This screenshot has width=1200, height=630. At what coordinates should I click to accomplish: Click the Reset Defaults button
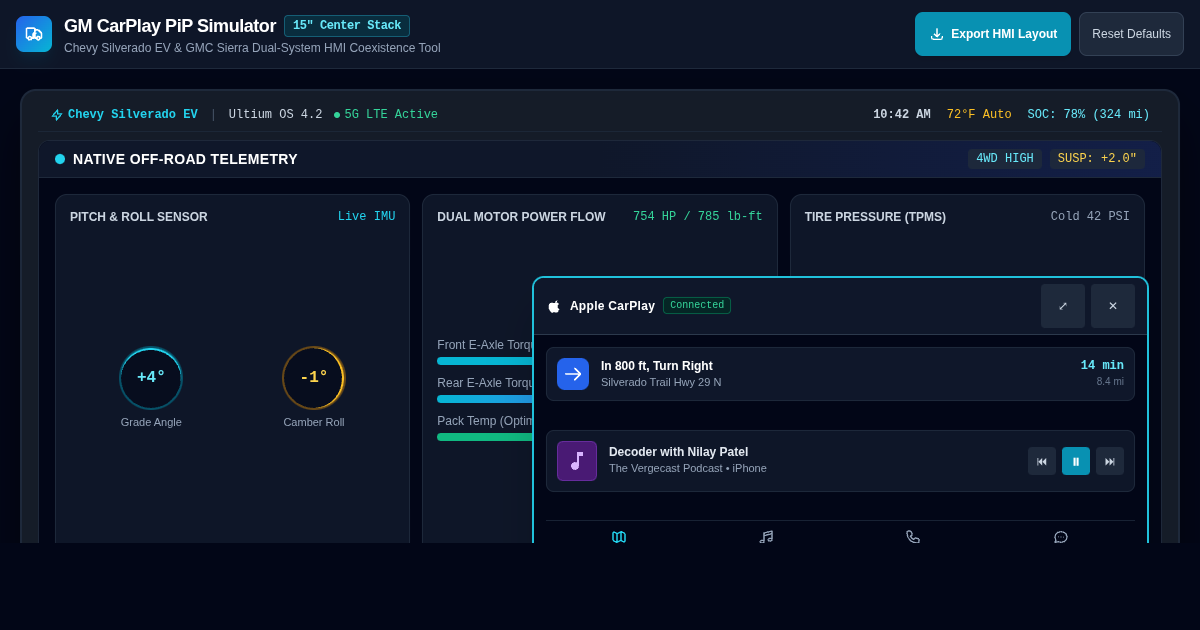[1131, 34]
